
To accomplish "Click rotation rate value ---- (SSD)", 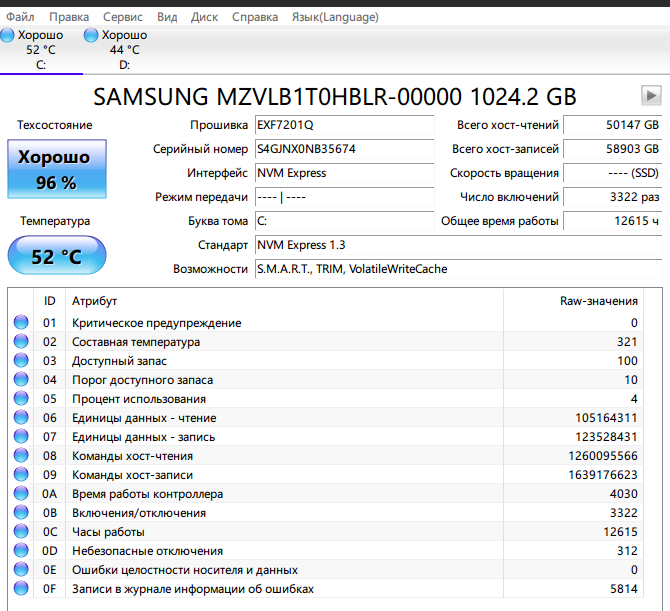I will pyautogui.click(x=613, y=173).
